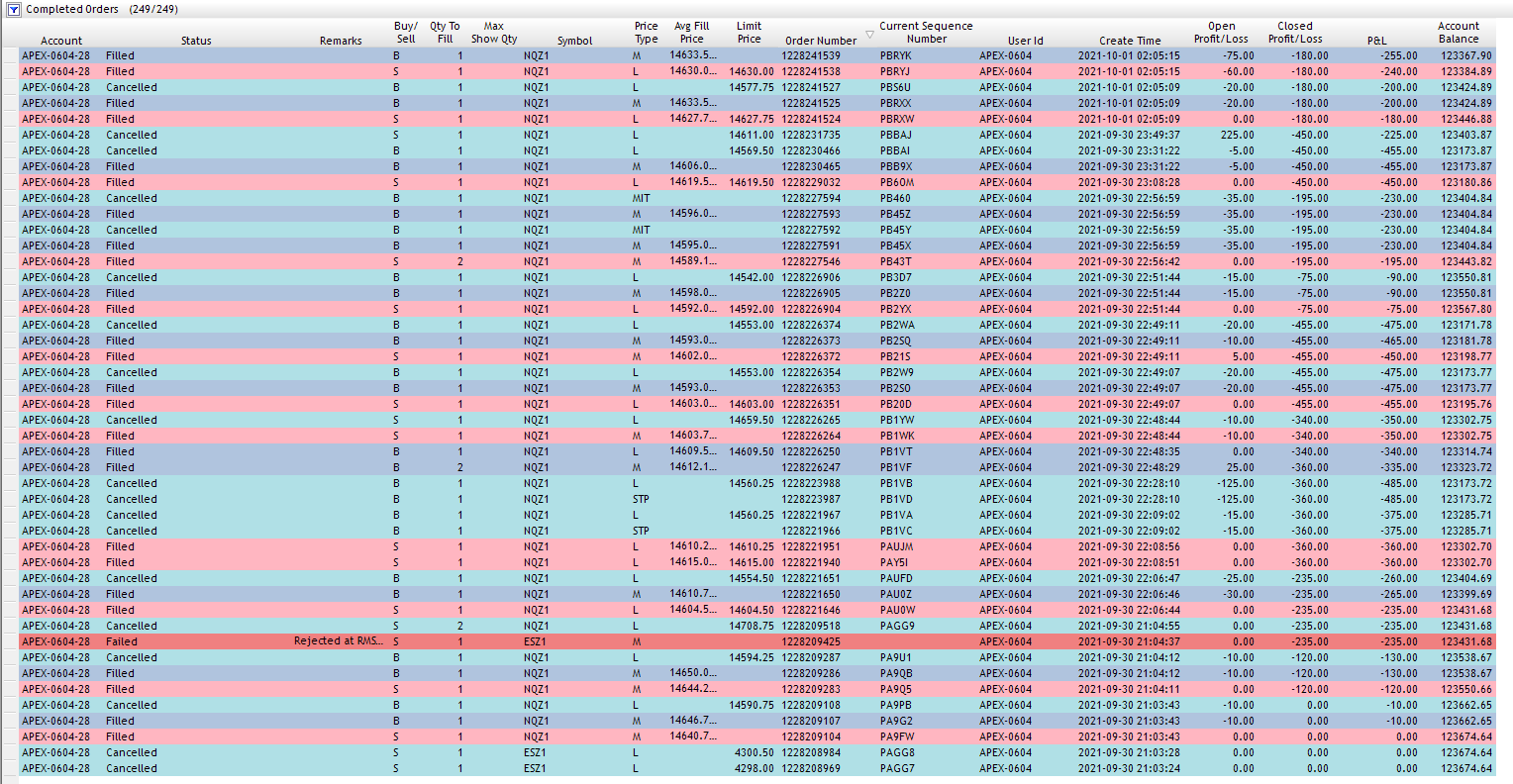Sort by the Status column header
Screen dimensions: 1513x784
(x=196, y=41)
